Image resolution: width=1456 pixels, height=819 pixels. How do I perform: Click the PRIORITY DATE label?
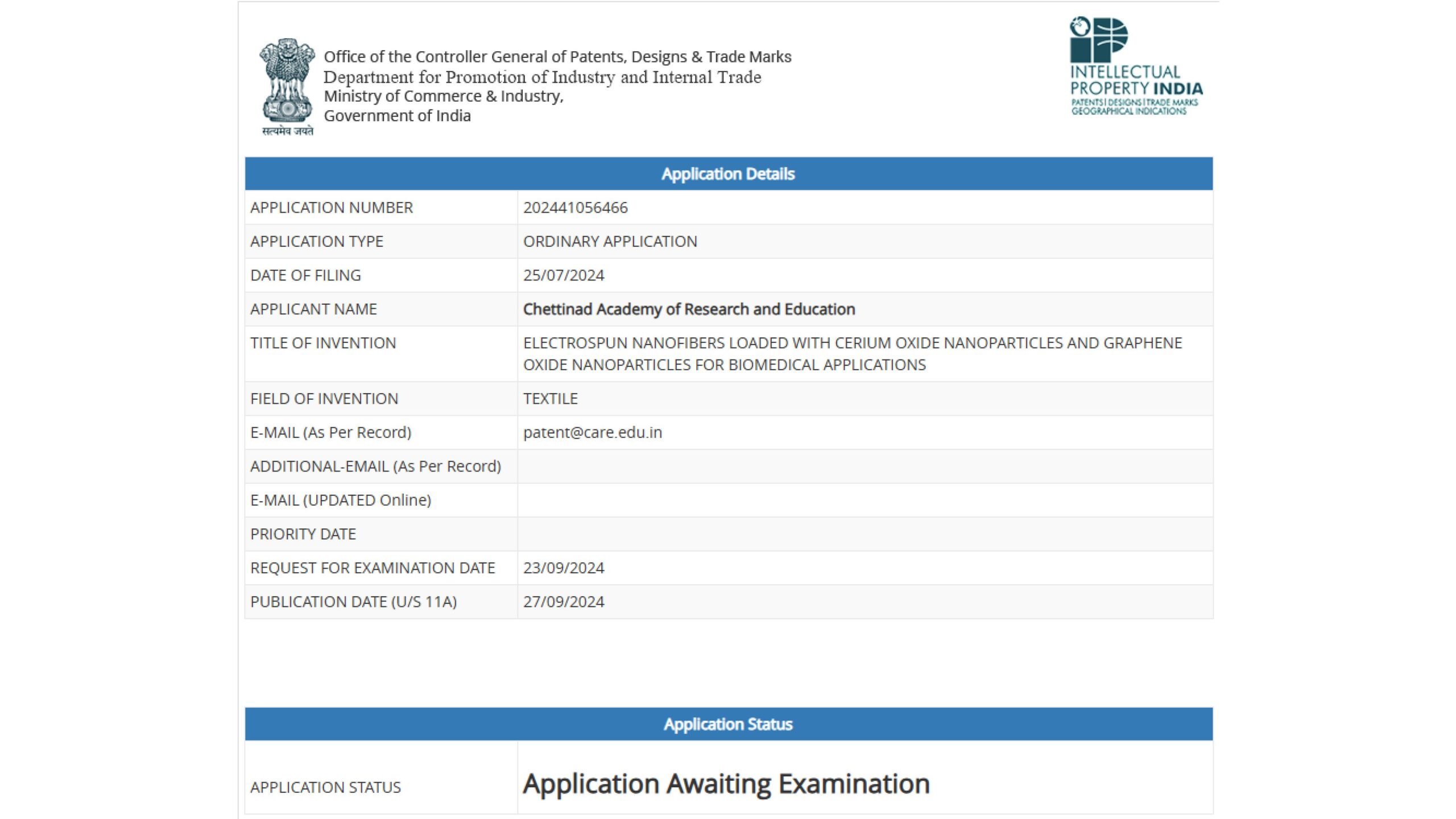[303, 534]
